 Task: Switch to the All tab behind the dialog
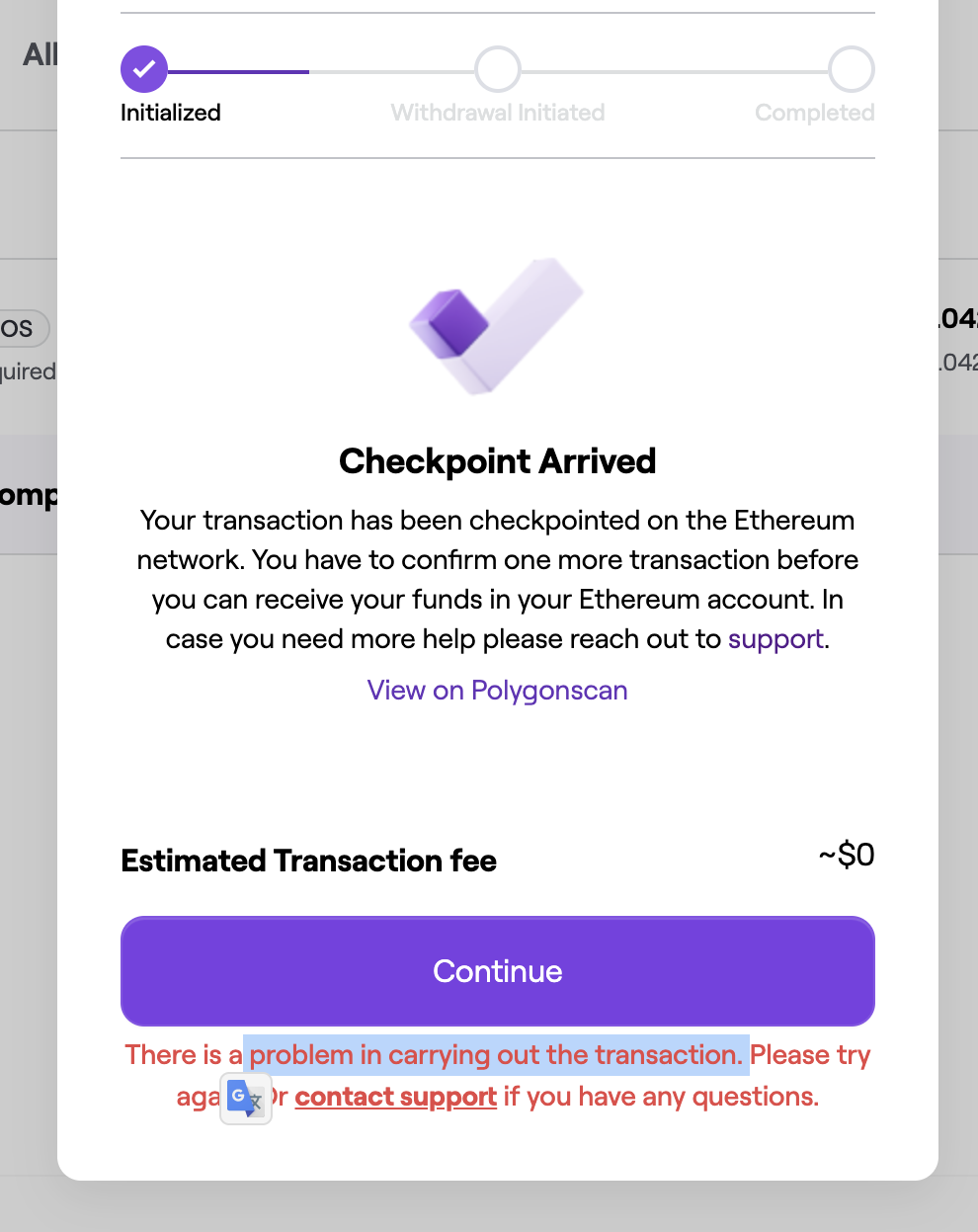coord(40,54)
